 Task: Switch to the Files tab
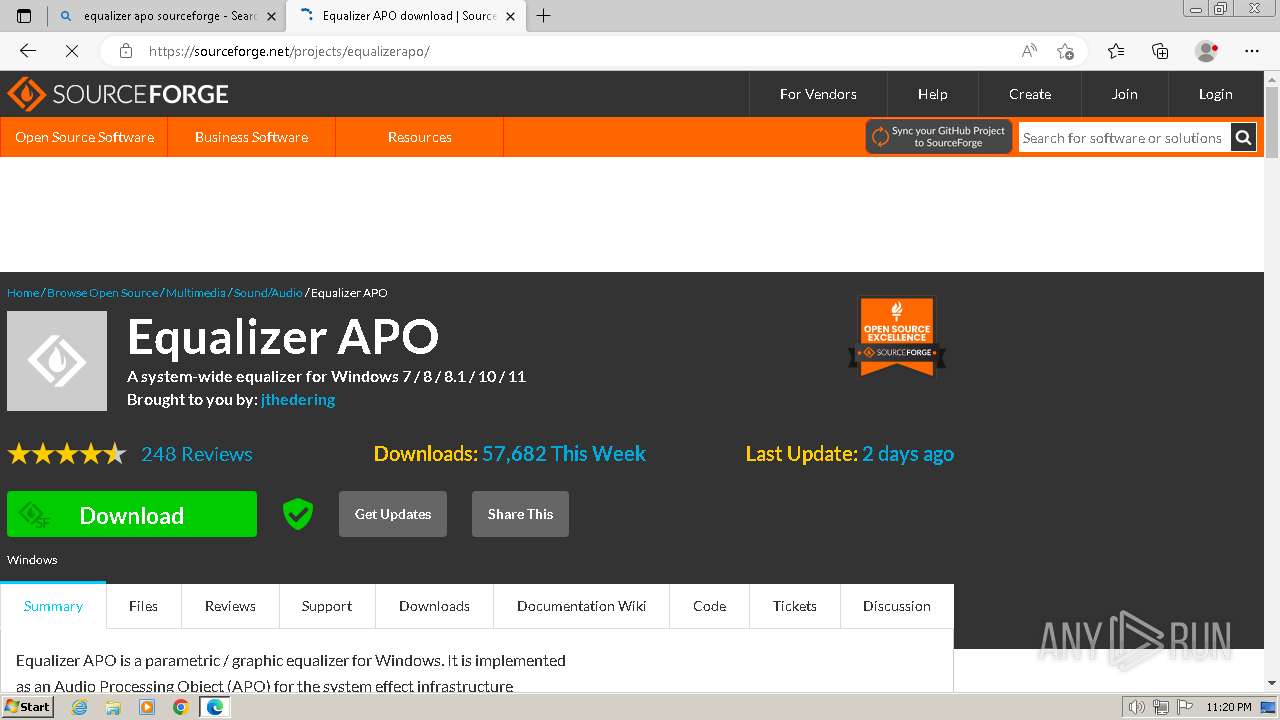(143, 606)
